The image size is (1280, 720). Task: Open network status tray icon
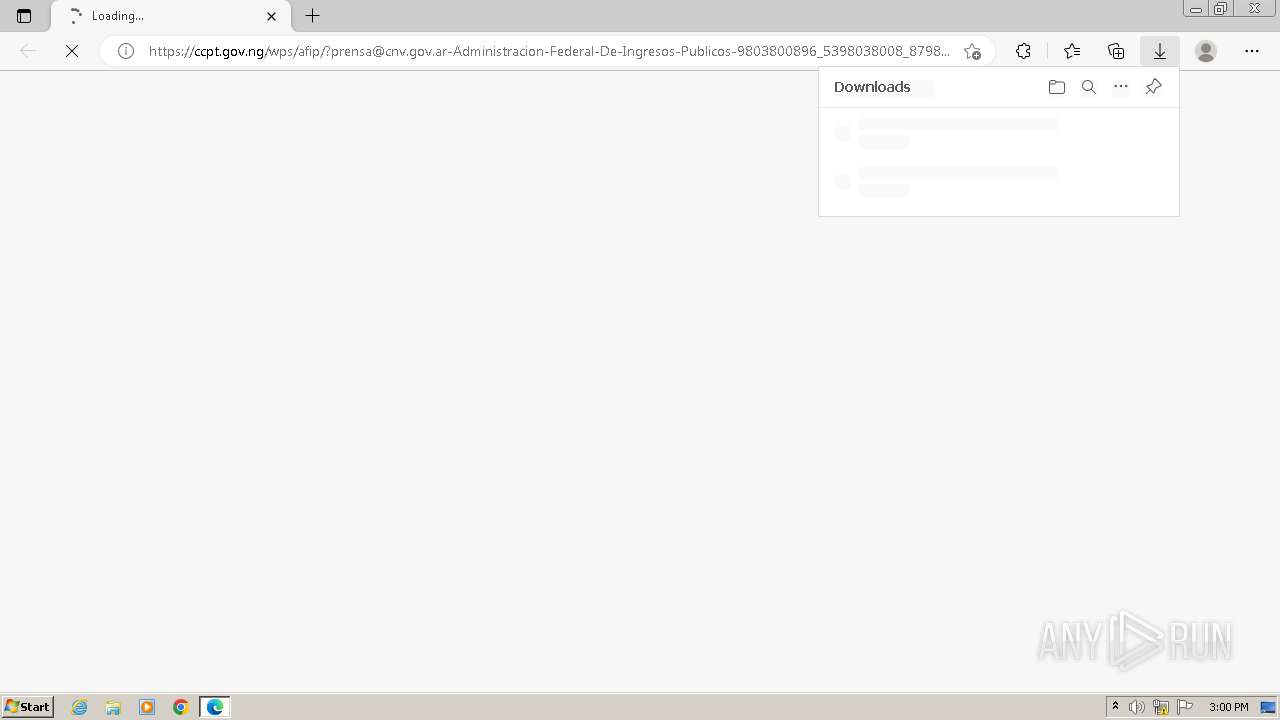(1161, 707)
